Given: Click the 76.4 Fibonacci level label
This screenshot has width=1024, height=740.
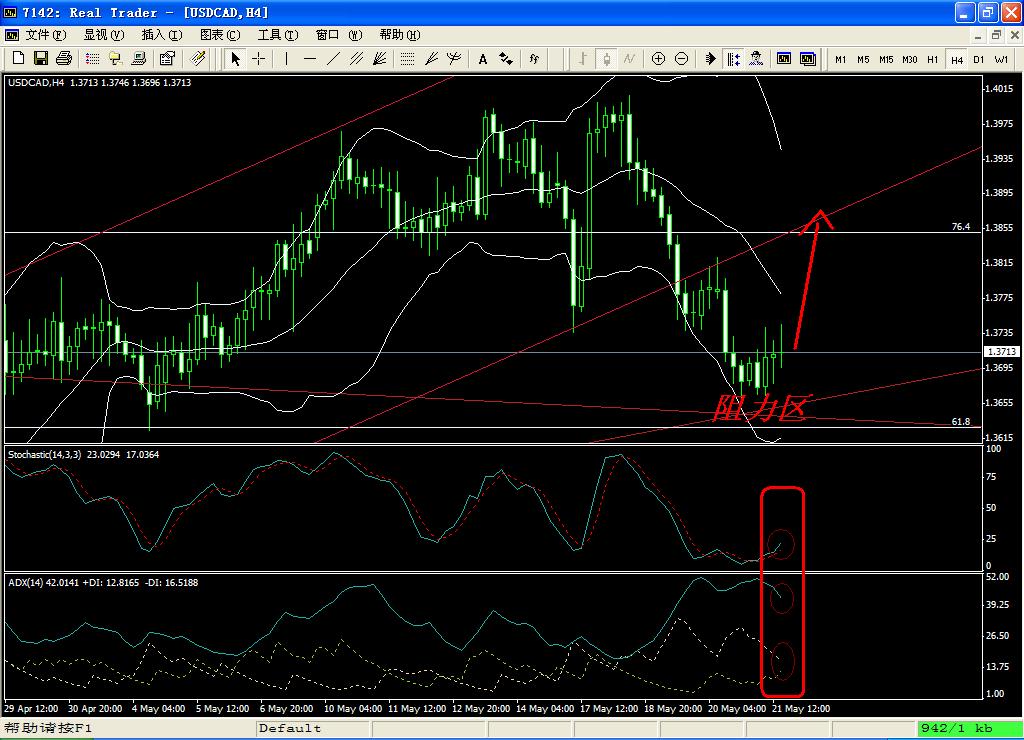Looking at the screenshot, I should tap(961, 227).
